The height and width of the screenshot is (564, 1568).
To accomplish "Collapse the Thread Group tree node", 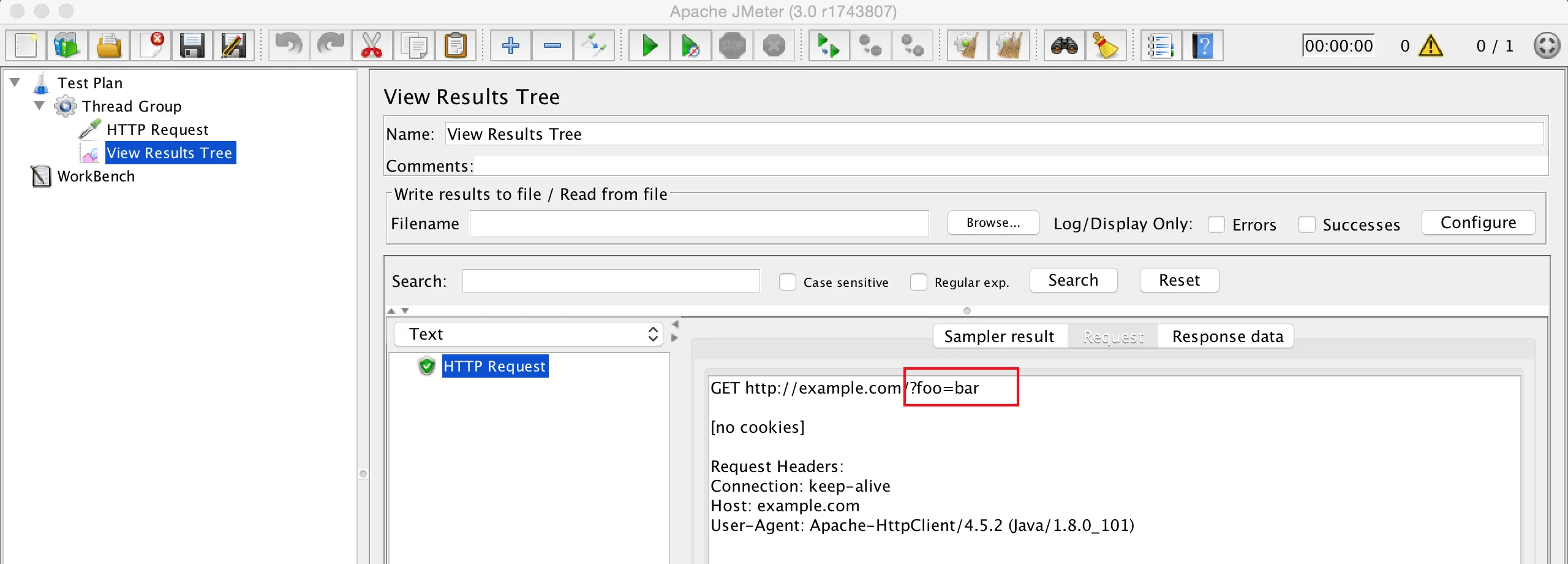I will click(x=40, y=105).
